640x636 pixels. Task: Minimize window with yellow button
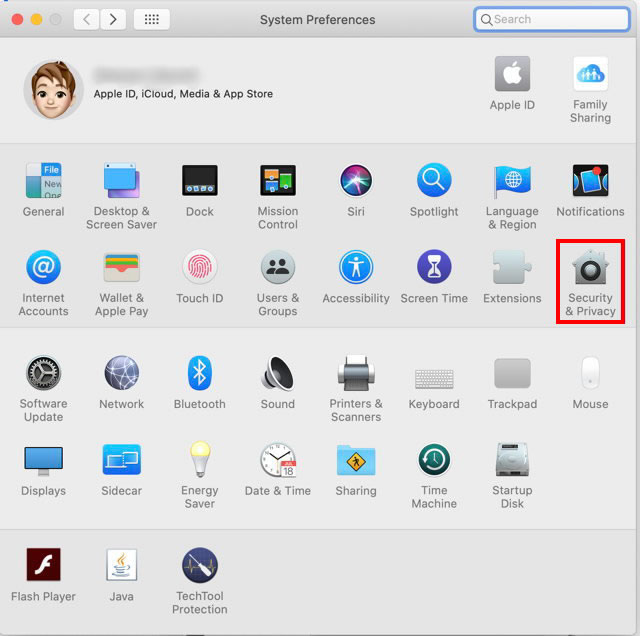click(36, 19)
